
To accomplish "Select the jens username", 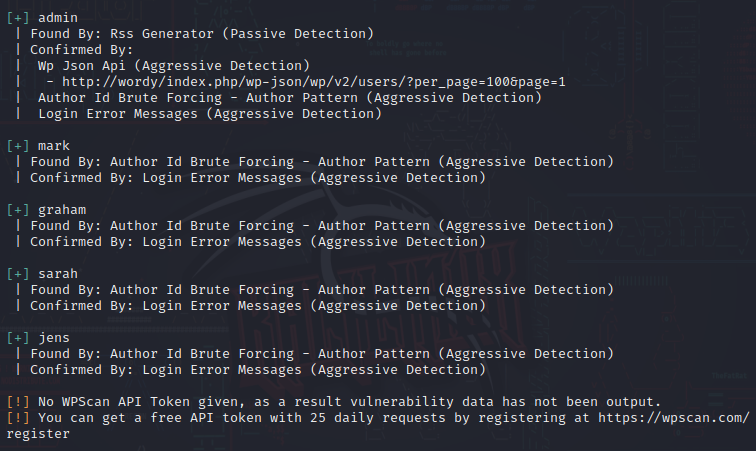I will 54,338.
